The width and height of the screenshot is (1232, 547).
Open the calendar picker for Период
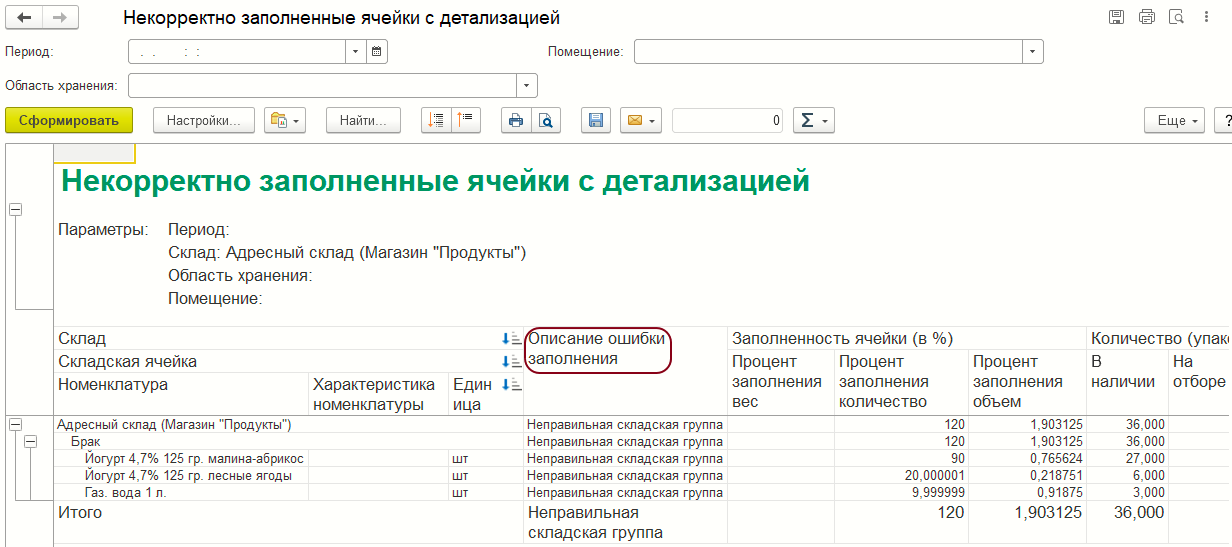point(377,51)
